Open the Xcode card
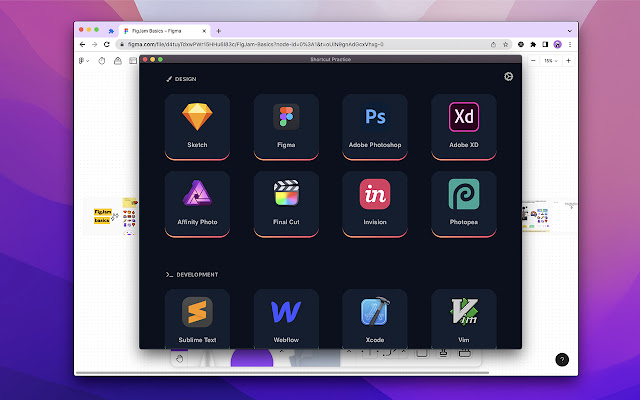The height and width of the screenshot is (400, 640). click(x=375, y=319)
